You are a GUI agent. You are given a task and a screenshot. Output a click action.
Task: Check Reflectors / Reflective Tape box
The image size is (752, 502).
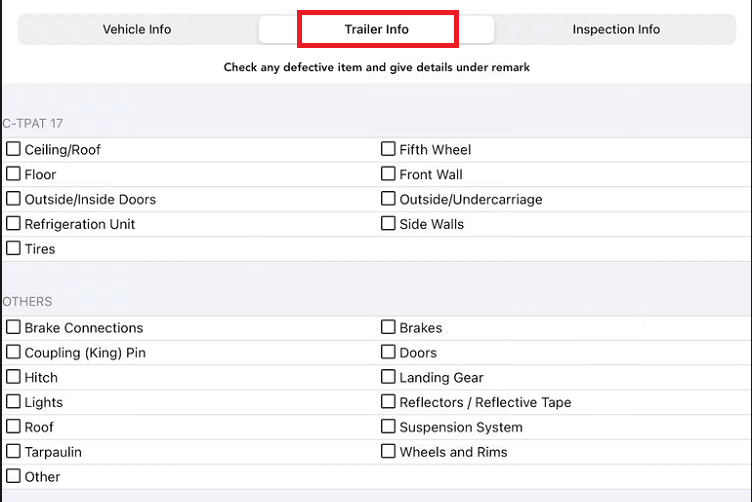click(x=388, y=402)
